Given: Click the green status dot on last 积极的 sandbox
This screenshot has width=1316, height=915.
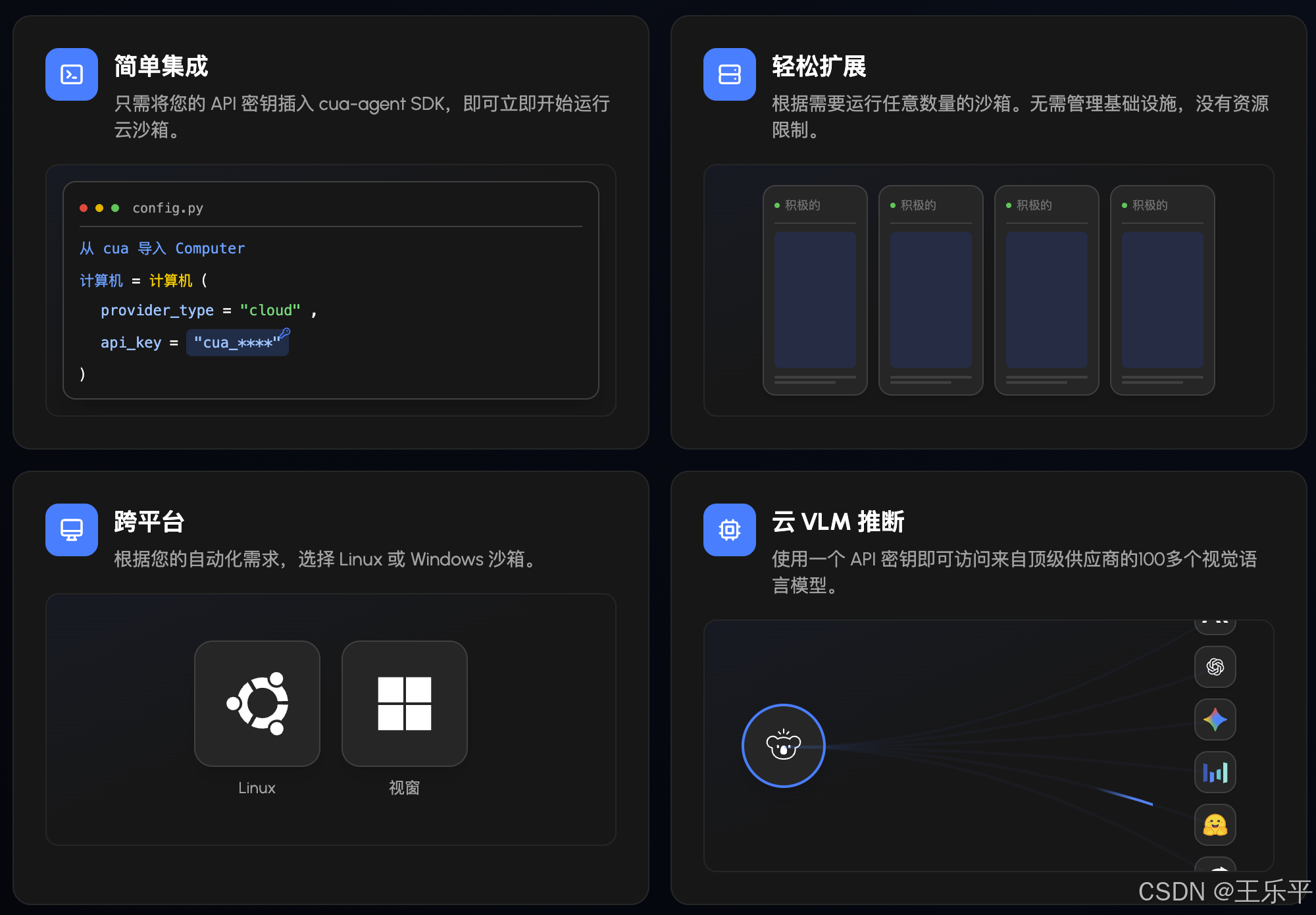Looking at the screenshot, I should (x=1124, y=205).
